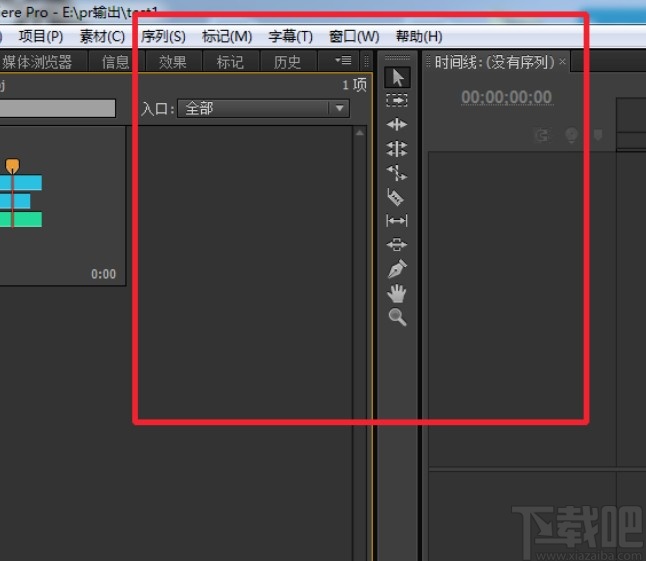Viewport: 646px width, 561px height.
Task: Open the 入口 dropdown showing 全部
Action: point(264,108)
